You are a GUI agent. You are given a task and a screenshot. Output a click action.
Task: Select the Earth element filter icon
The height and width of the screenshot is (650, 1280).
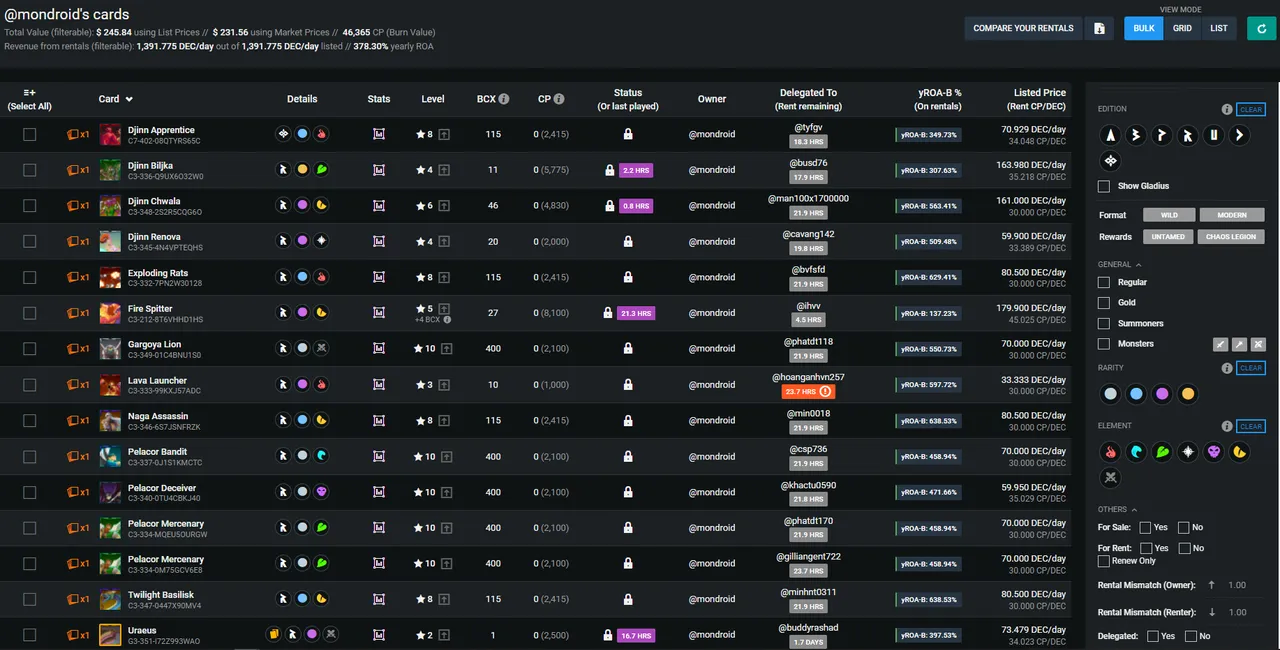1162,453
